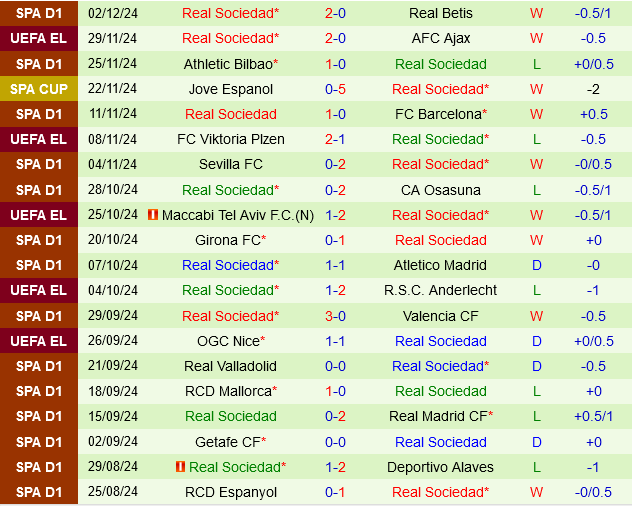The image size is (632, 506).
Task: Open Athletic Bilbao team link
Action: 229,64
